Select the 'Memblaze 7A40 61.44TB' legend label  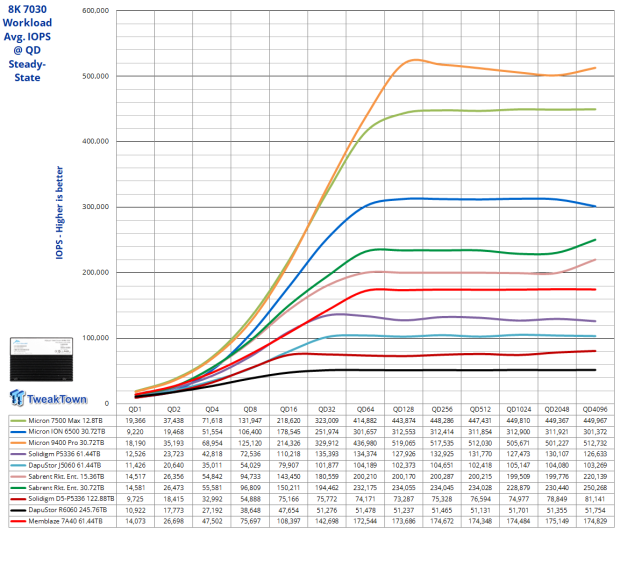(x=65, y=521)
